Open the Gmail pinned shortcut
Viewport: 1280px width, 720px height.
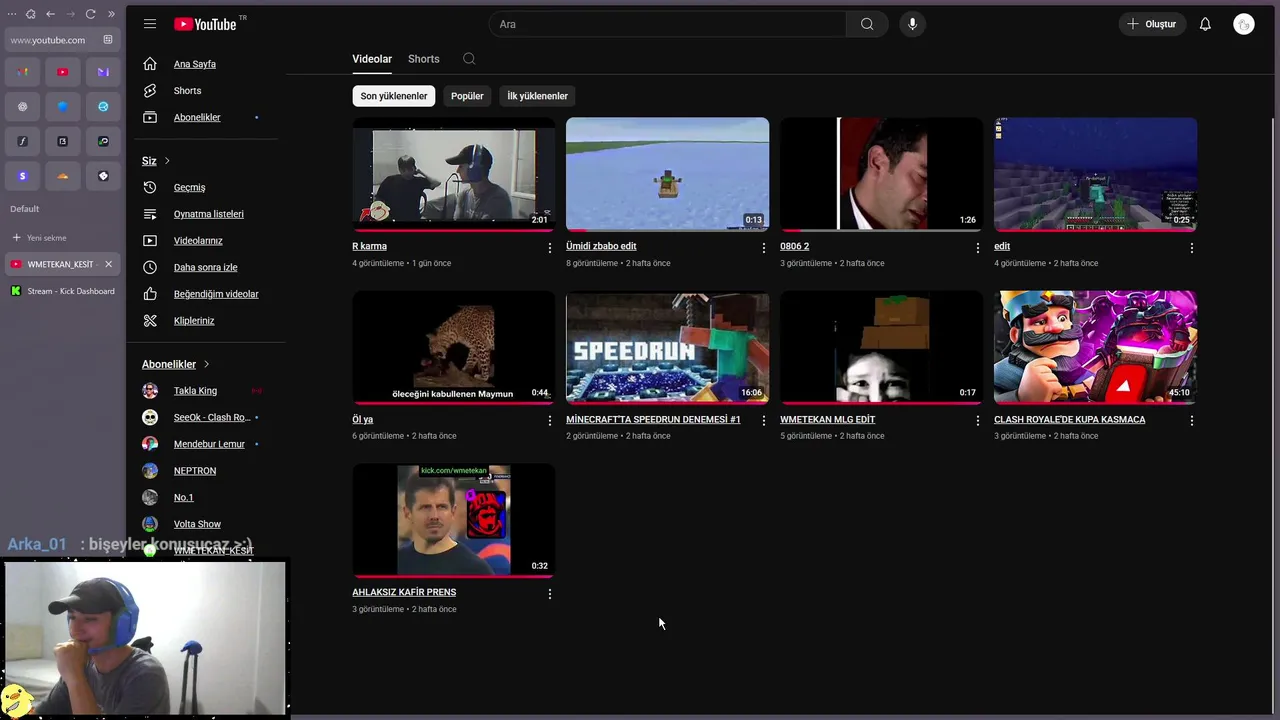tap(22, 72)
